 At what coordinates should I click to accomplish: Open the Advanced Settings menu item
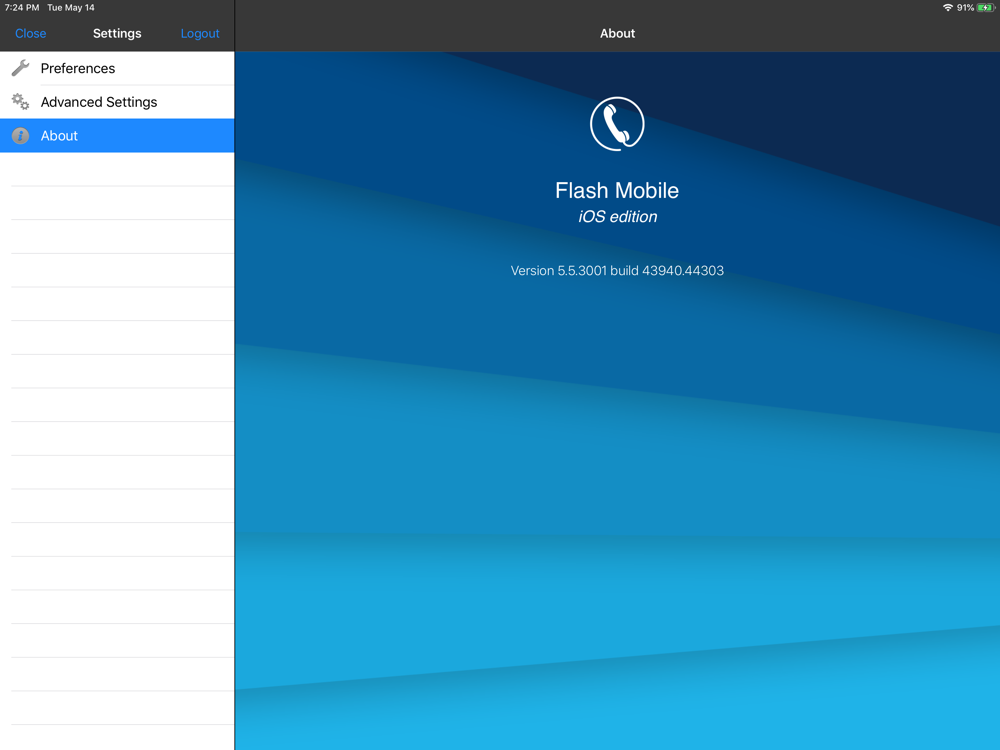tap(117, 102)
